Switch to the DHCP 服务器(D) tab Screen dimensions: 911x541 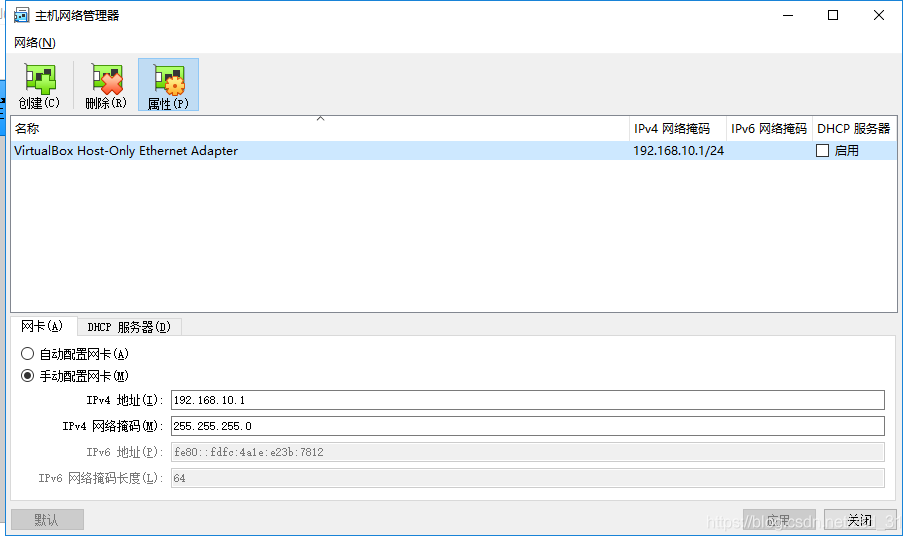click(x=129, y=327)
